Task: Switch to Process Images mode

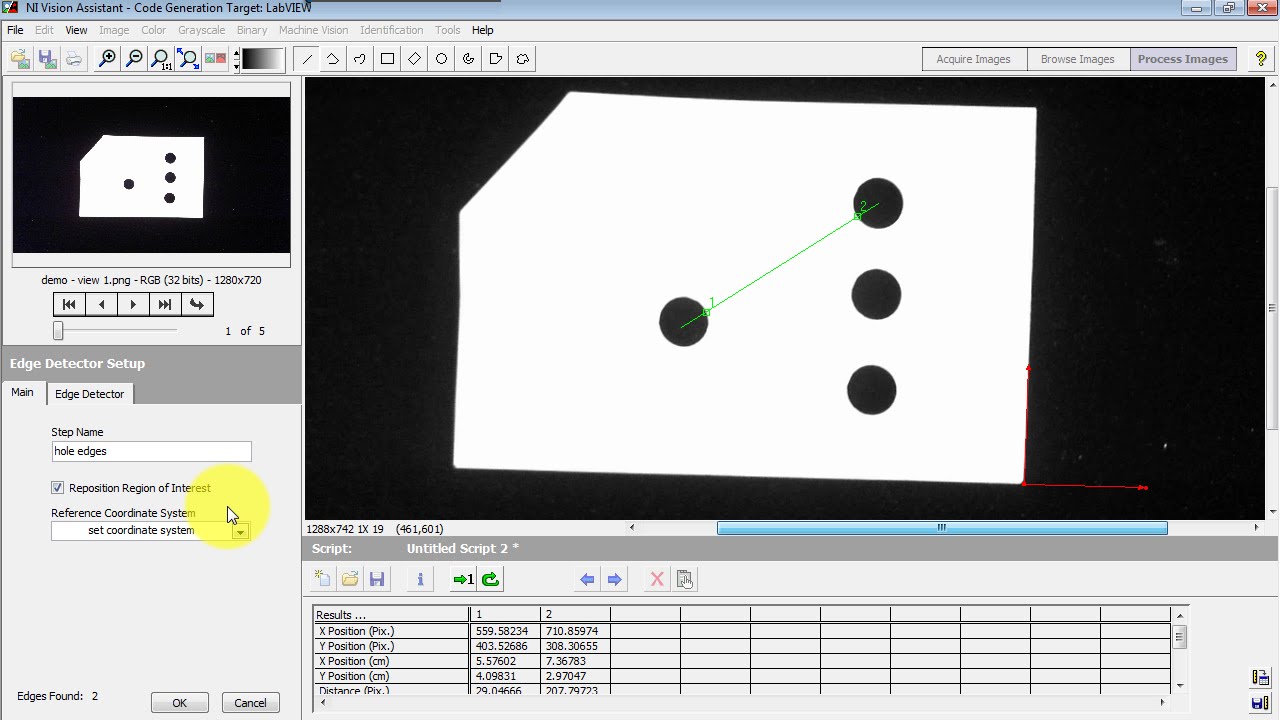Action: point(1182,59)
